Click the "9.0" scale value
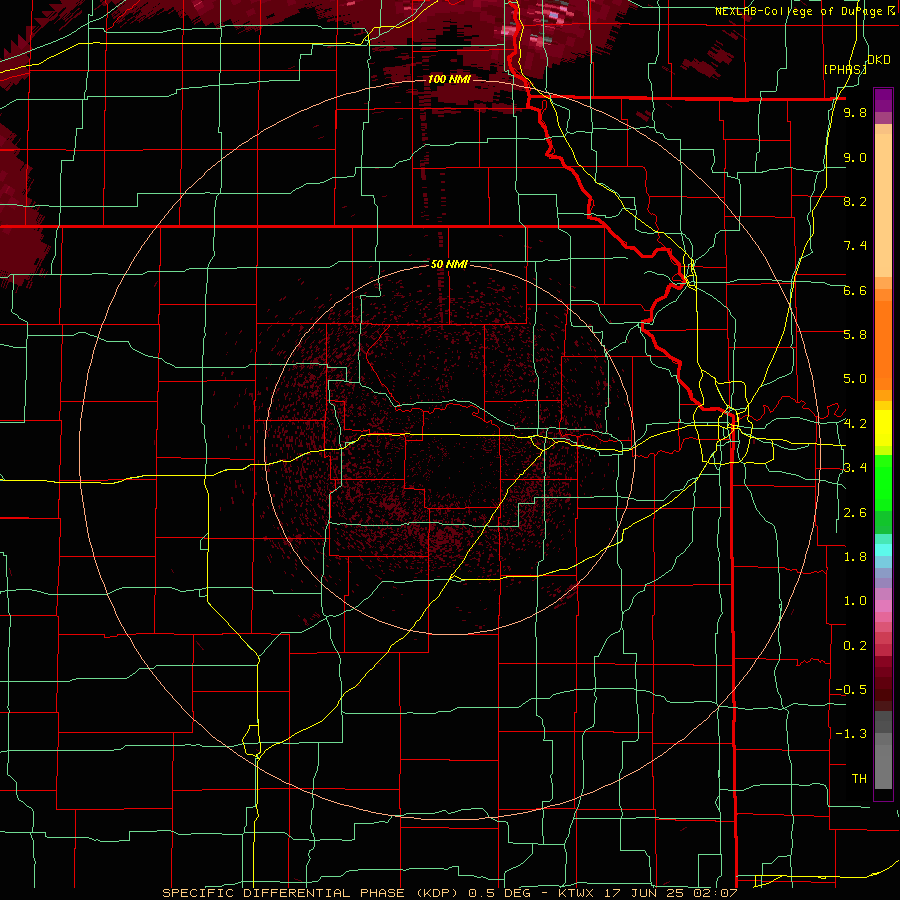The width and height of the screenshot is (900, 900). point(855,157)
